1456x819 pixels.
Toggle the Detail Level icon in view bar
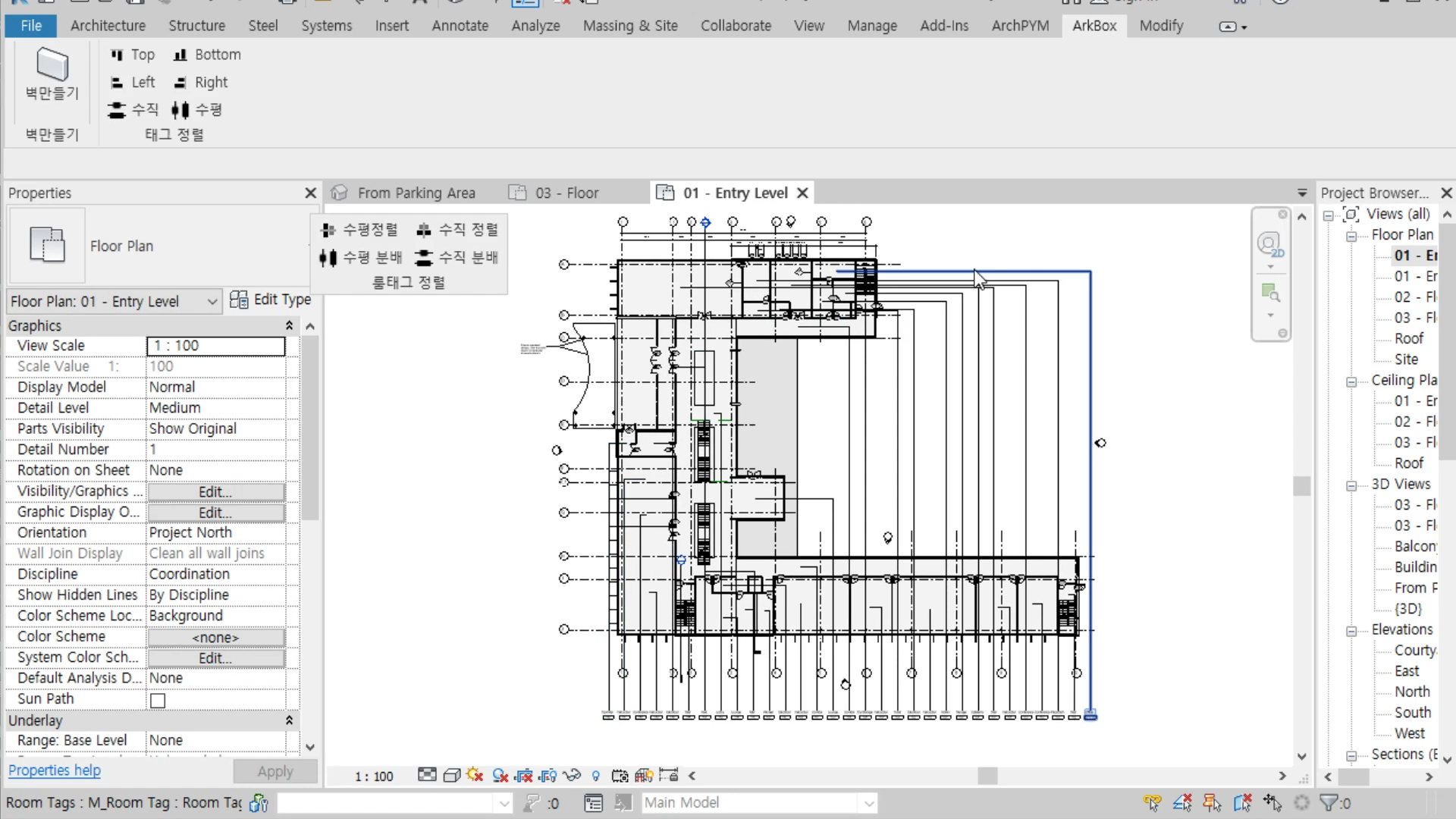[428, 775]
